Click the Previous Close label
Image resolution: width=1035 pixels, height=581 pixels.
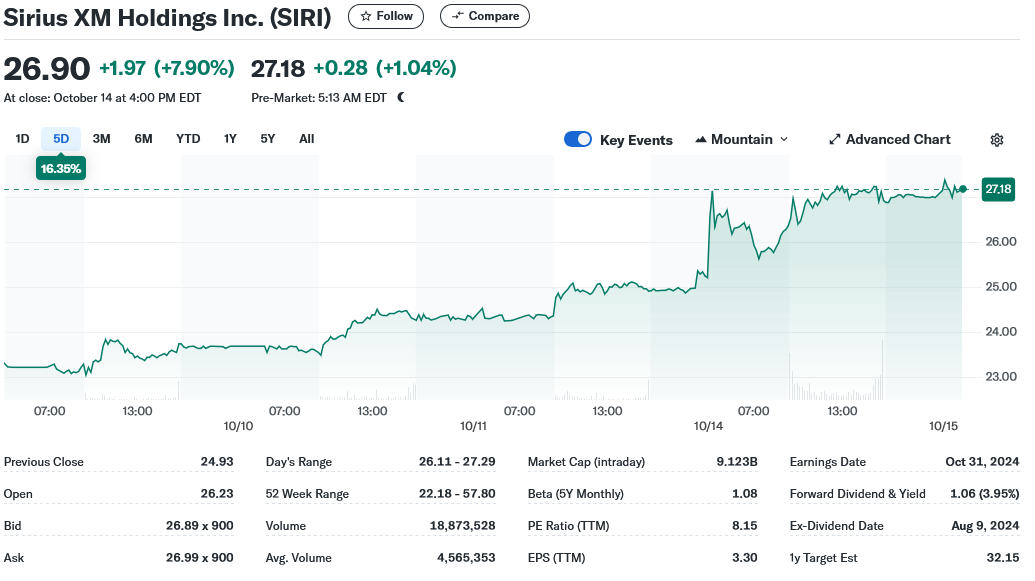[44, 462]
